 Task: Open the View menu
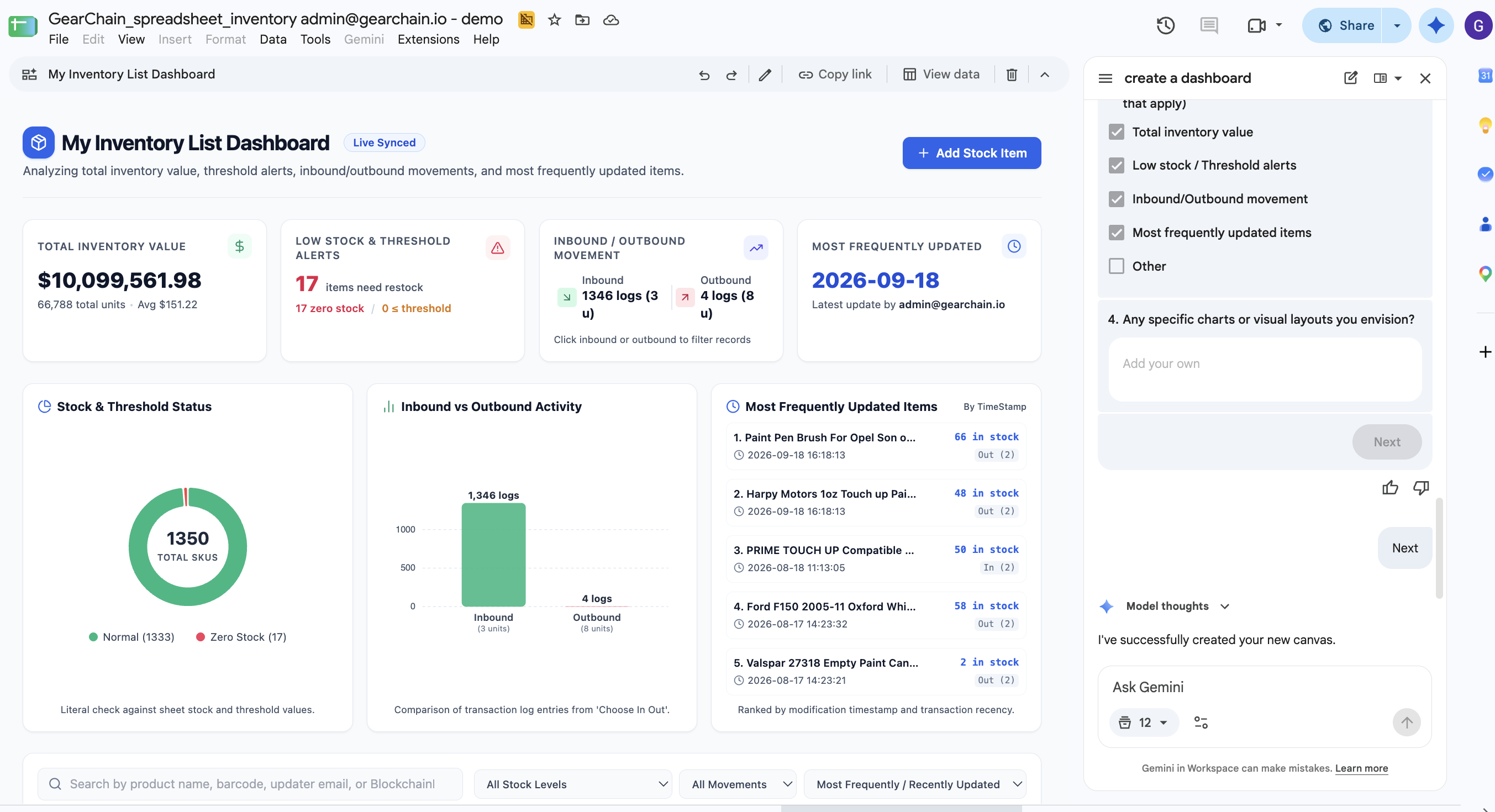tap(131, 39)
